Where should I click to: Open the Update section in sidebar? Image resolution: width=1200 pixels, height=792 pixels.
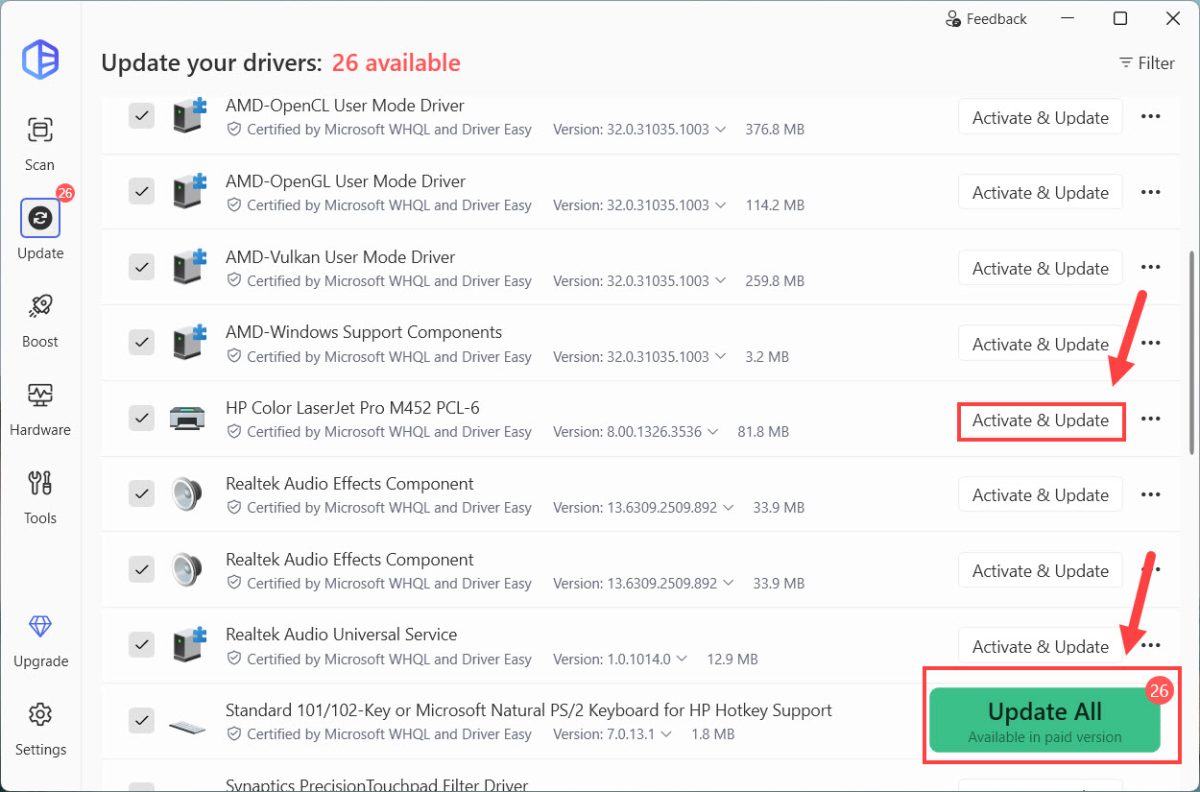coord(40,230)
